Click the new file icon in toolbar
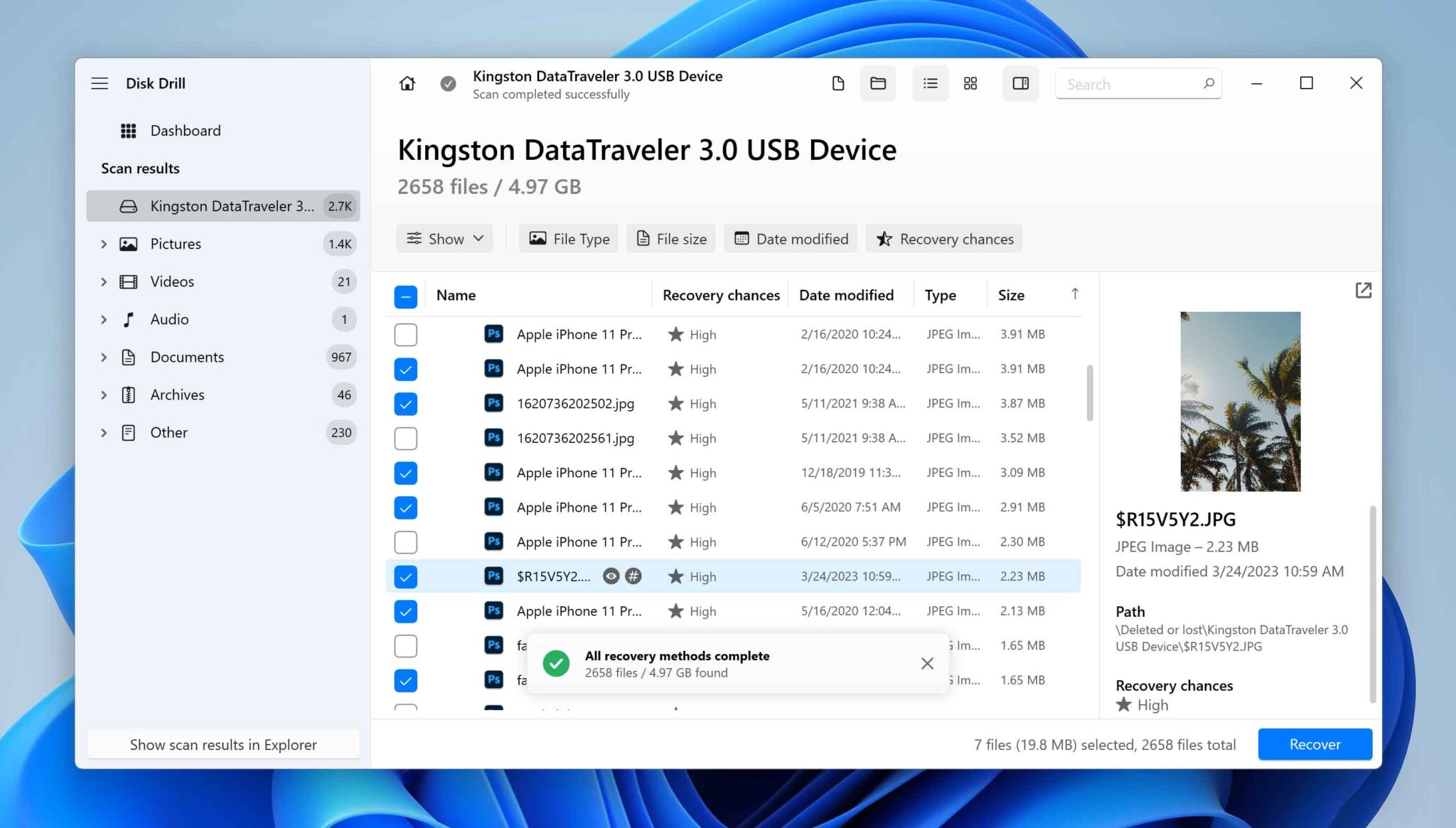The width and height of the screenshot is (1456, 828). pos(838,83)
